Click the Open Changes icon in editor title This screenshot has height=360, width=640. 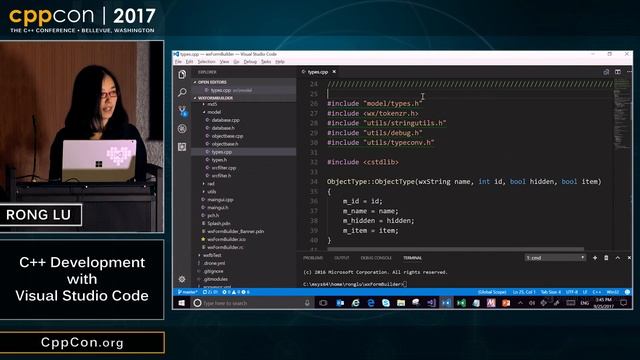[606, 72]
